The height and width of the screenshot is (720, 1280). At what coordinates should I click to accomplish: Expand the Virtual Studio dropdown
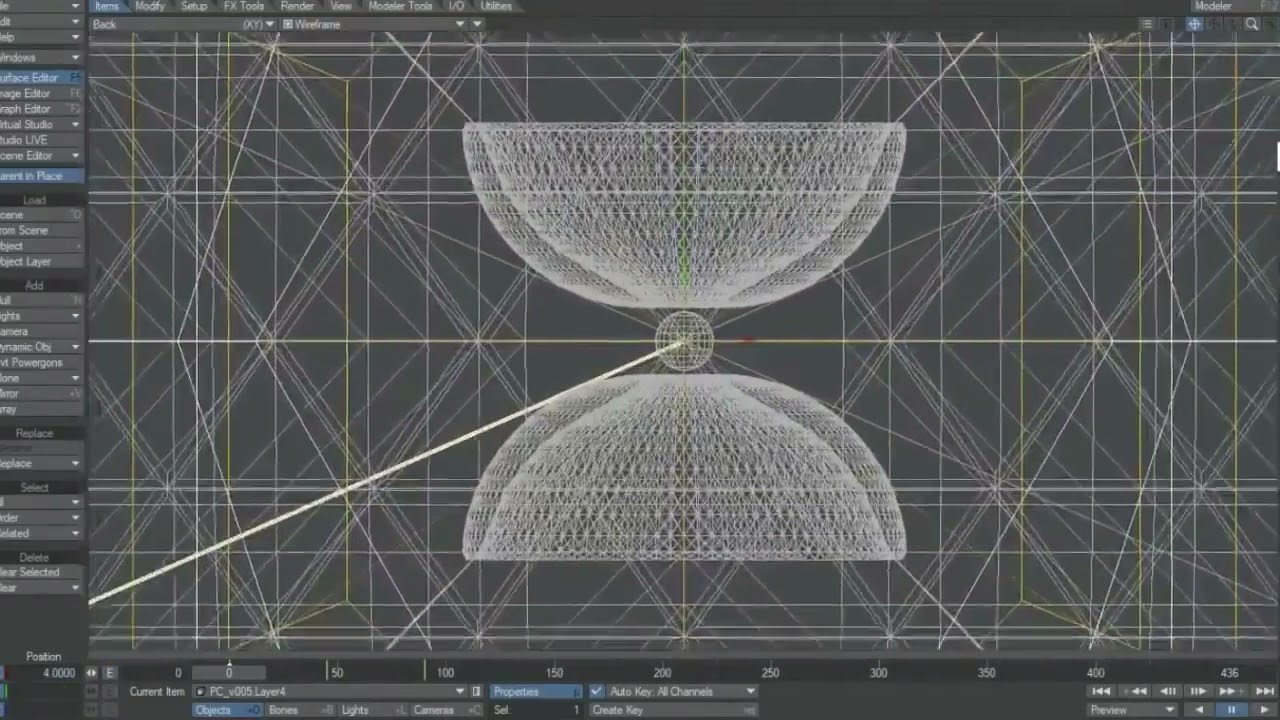tap(40, 125)
